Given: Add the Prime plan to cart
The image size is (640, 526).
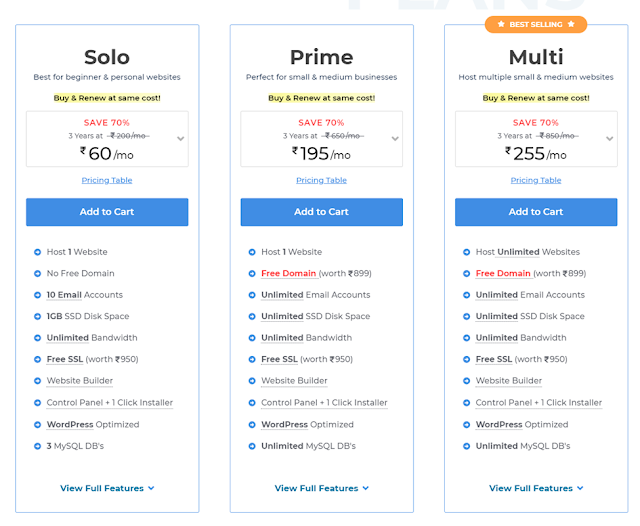Looking at the screenshot, I should 322,212.
